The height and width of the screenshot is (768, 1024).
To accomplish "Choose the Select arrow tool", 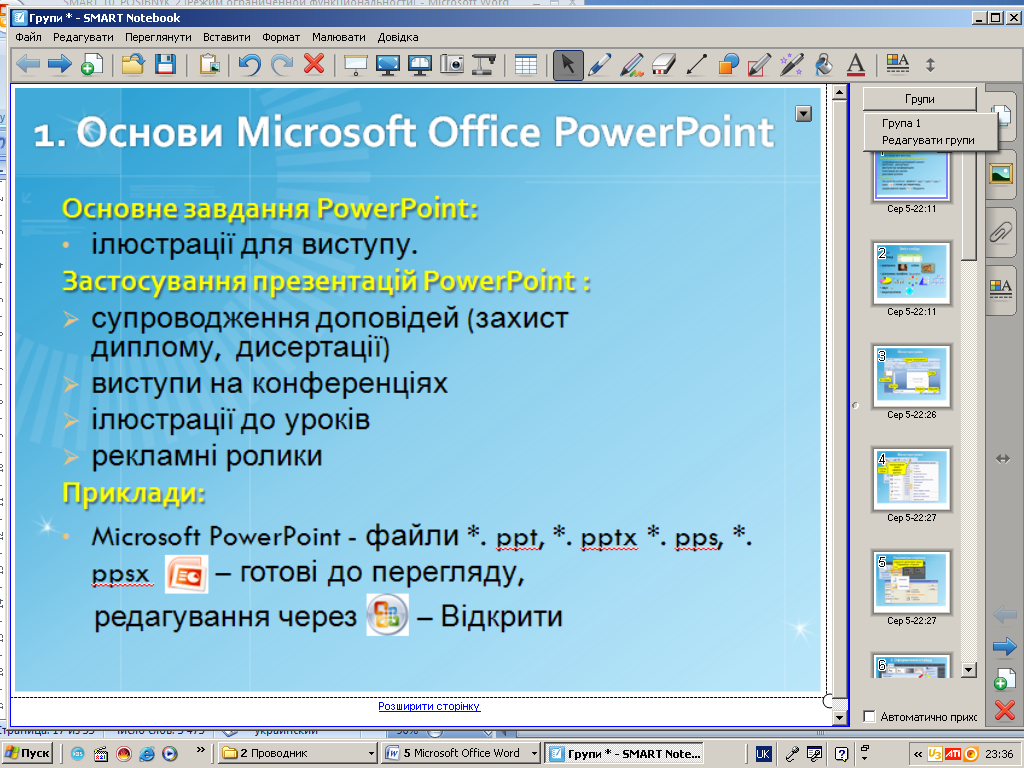I will [x=568, y=65].
